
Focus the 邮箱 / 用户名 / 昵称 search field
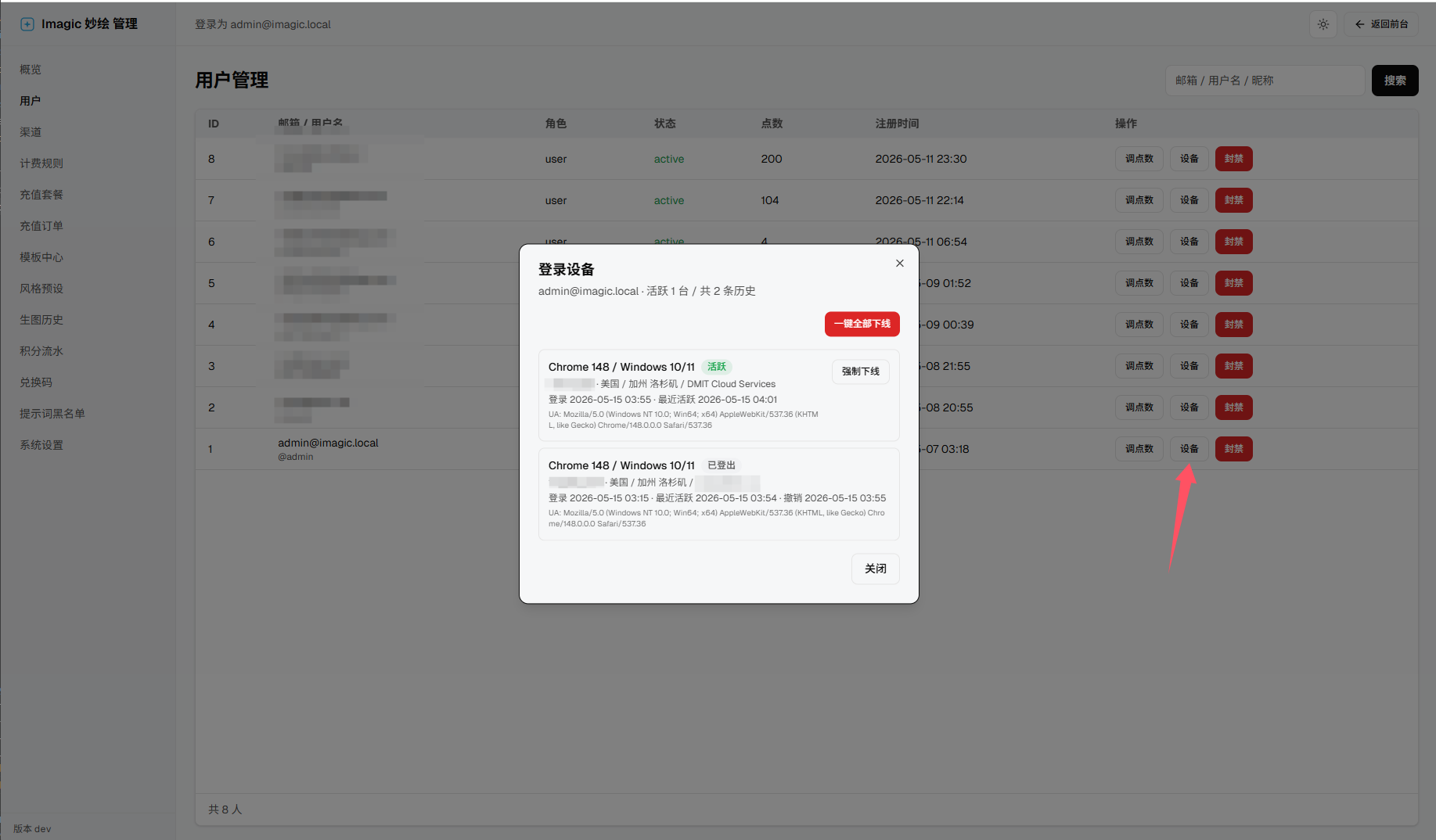(x=1265, y=81)
